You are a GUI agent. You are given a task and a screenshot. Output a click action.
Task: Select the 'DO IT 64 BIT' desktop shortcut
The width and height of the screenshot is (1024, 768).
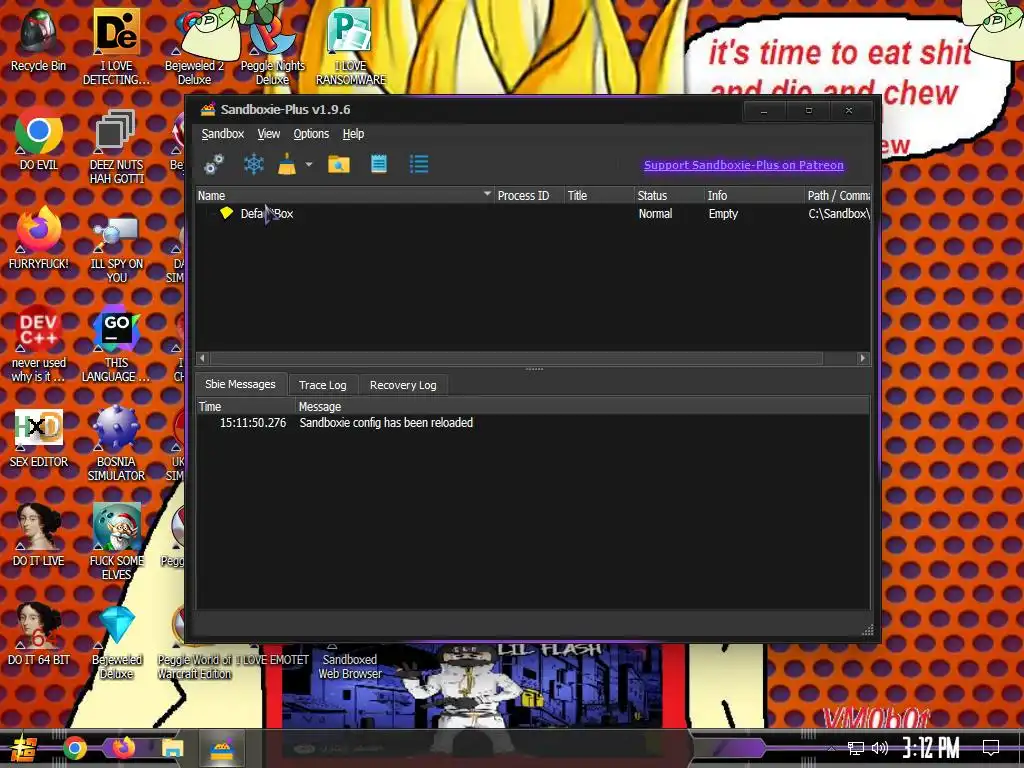point(39,635)
